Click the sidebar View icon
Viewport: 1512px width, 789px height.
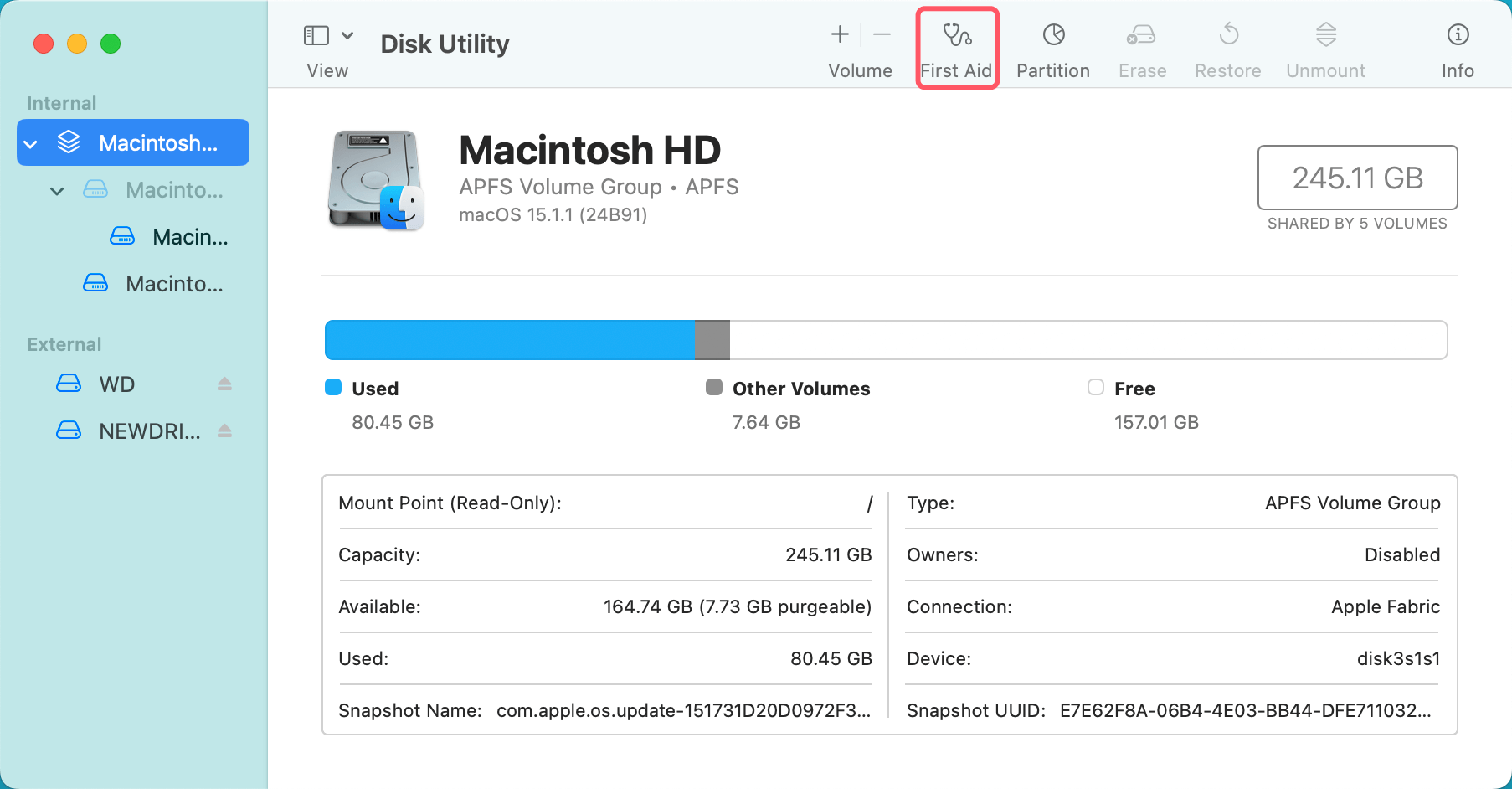pyautogui.click(x=316, y=34)
